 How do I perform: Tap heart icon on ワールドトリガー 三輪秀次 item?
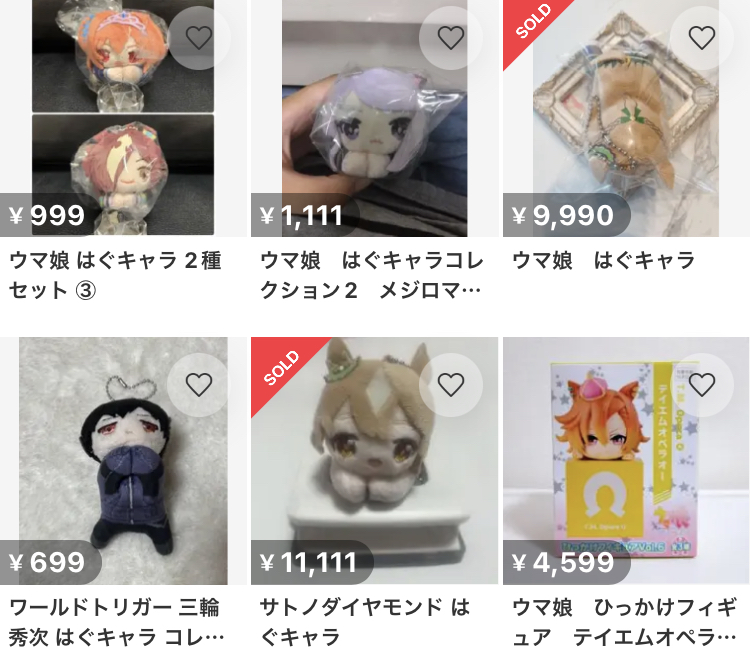(199, 385)
